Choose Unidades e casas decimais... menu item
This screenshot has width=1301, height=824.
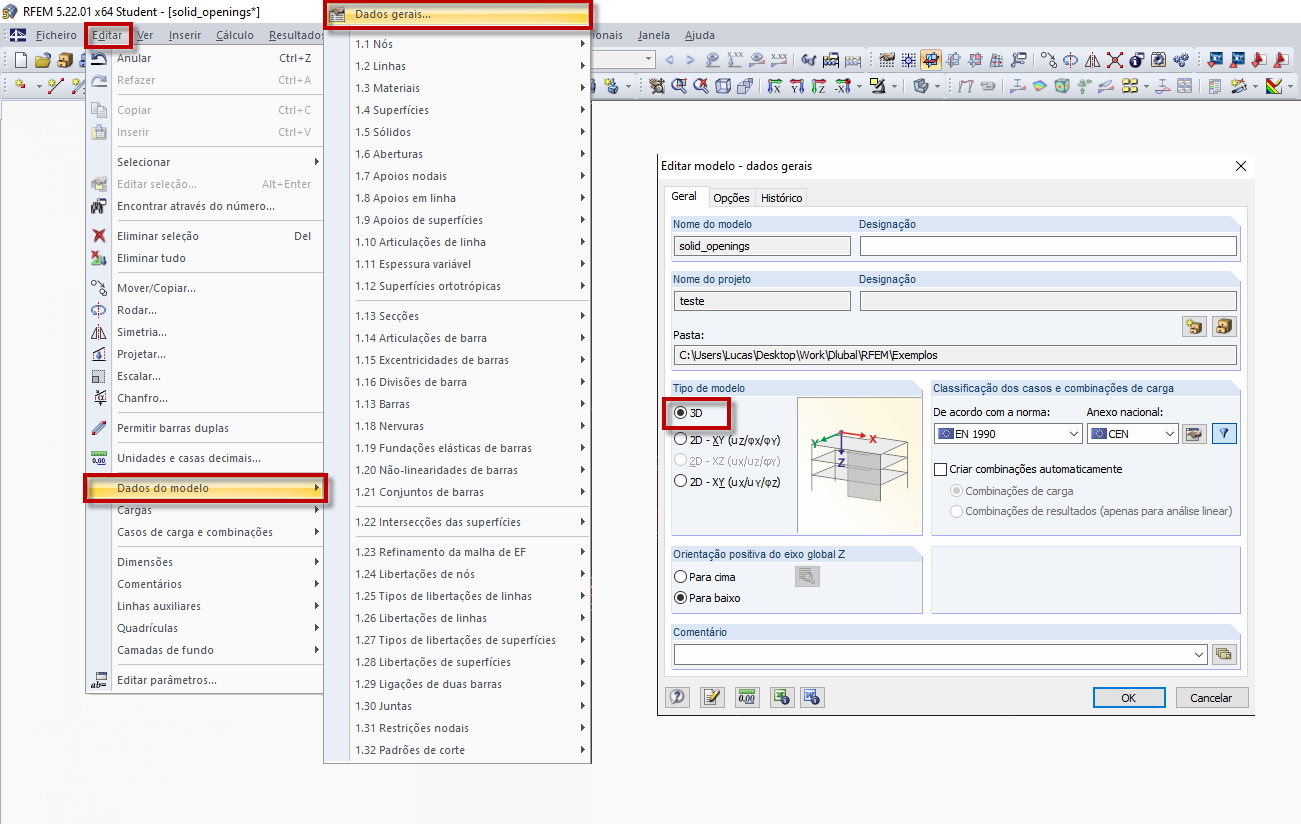click(x=205, y=458)
